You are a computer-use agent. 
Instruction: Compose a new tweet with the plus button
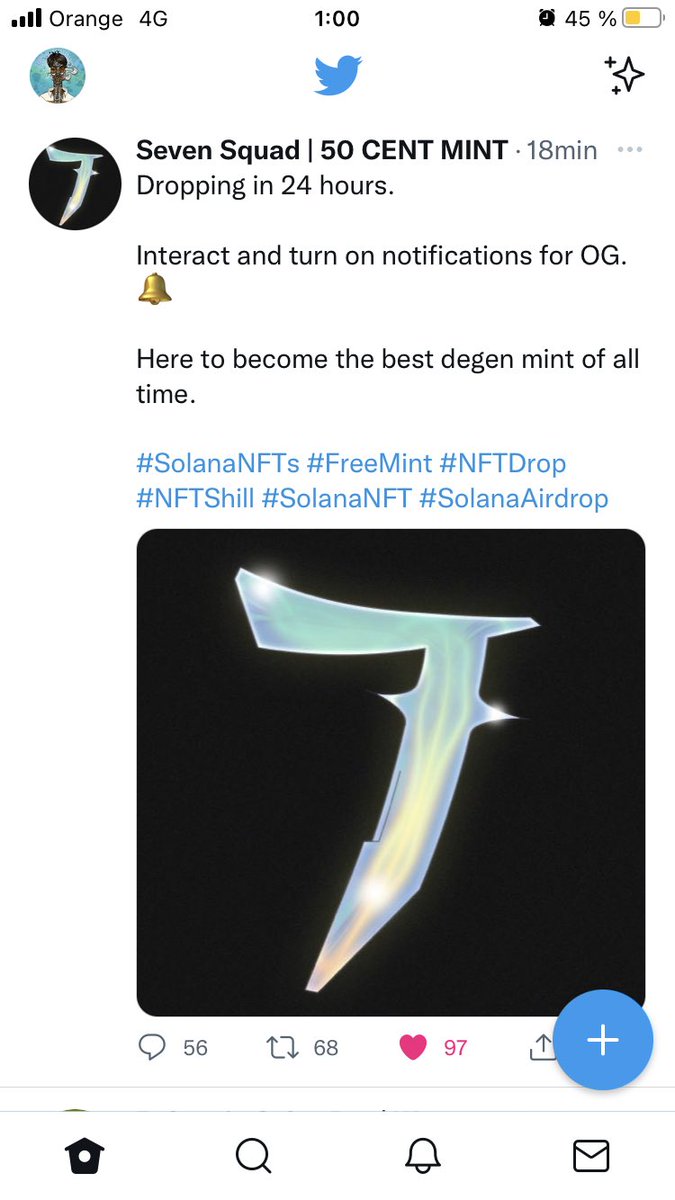(x=603, y=1040)
